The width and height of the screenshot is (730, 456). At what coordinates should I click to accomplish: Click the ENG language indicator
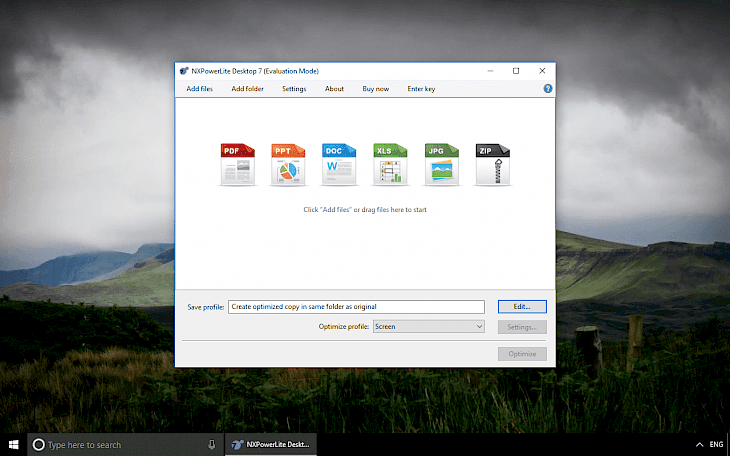pyautogui.click(x=716, y=445)
